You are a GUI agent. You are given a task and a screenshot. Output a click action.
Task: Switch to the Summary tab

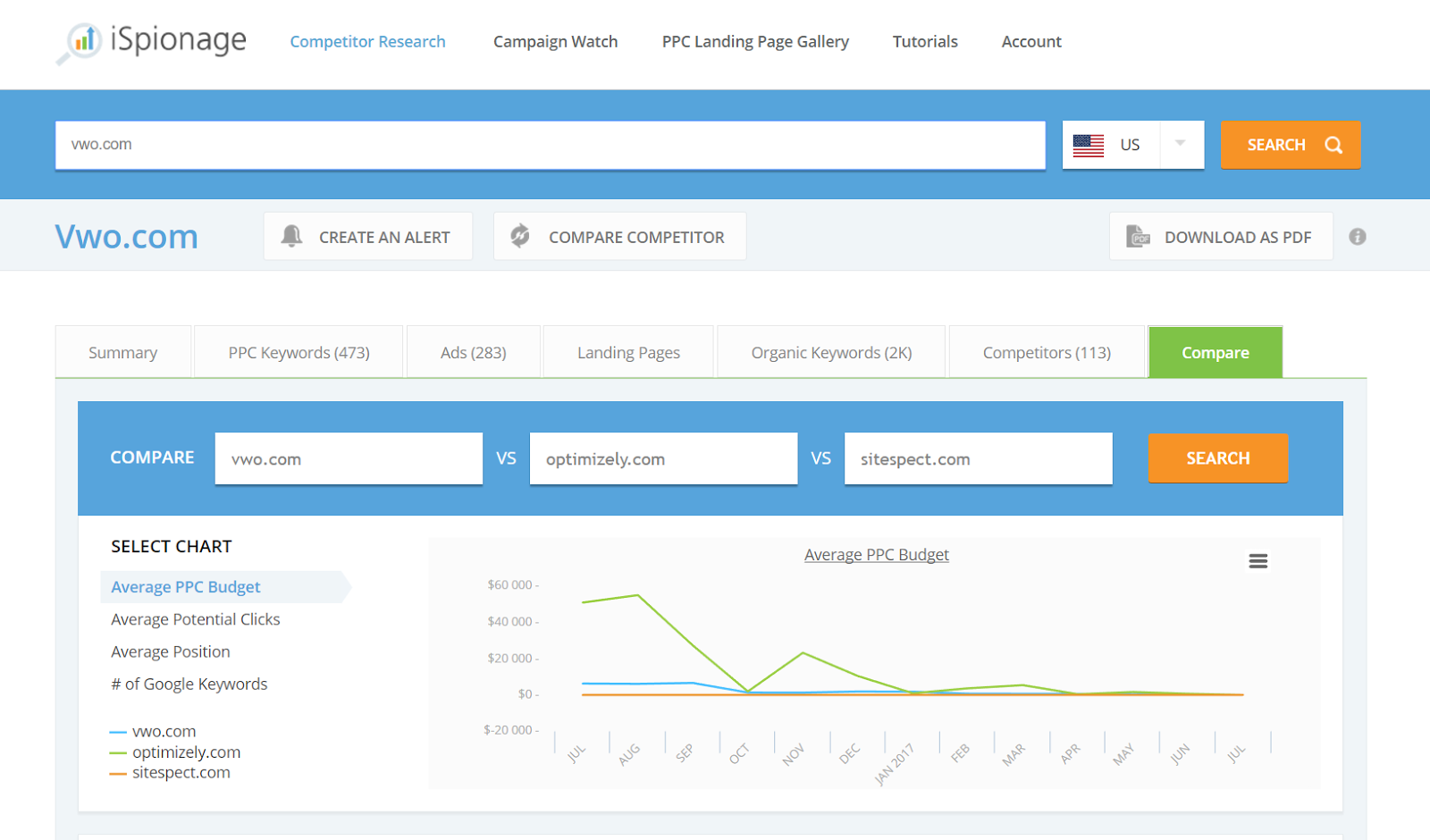(123, 352)
